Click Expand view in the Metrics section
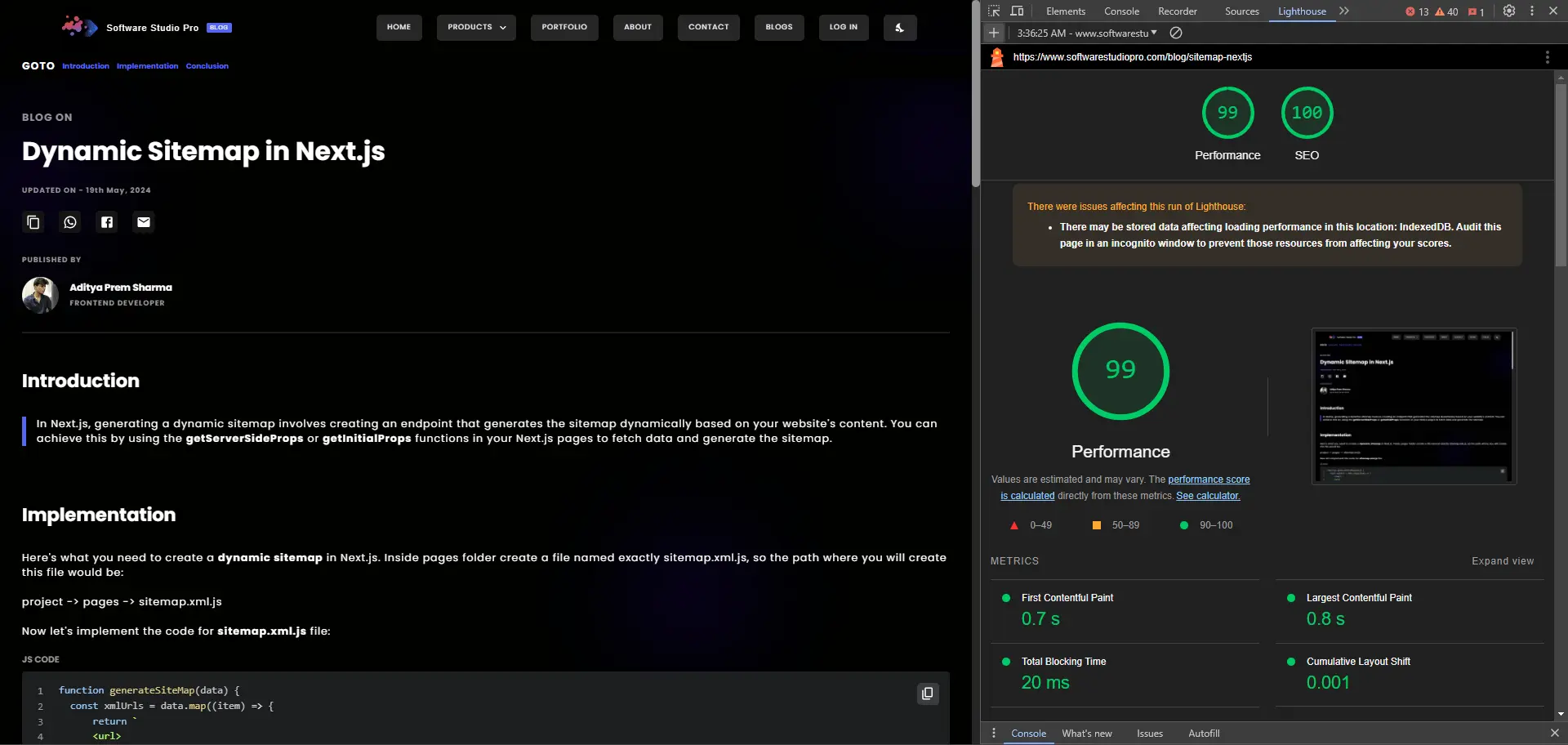 pos(1503,561)
